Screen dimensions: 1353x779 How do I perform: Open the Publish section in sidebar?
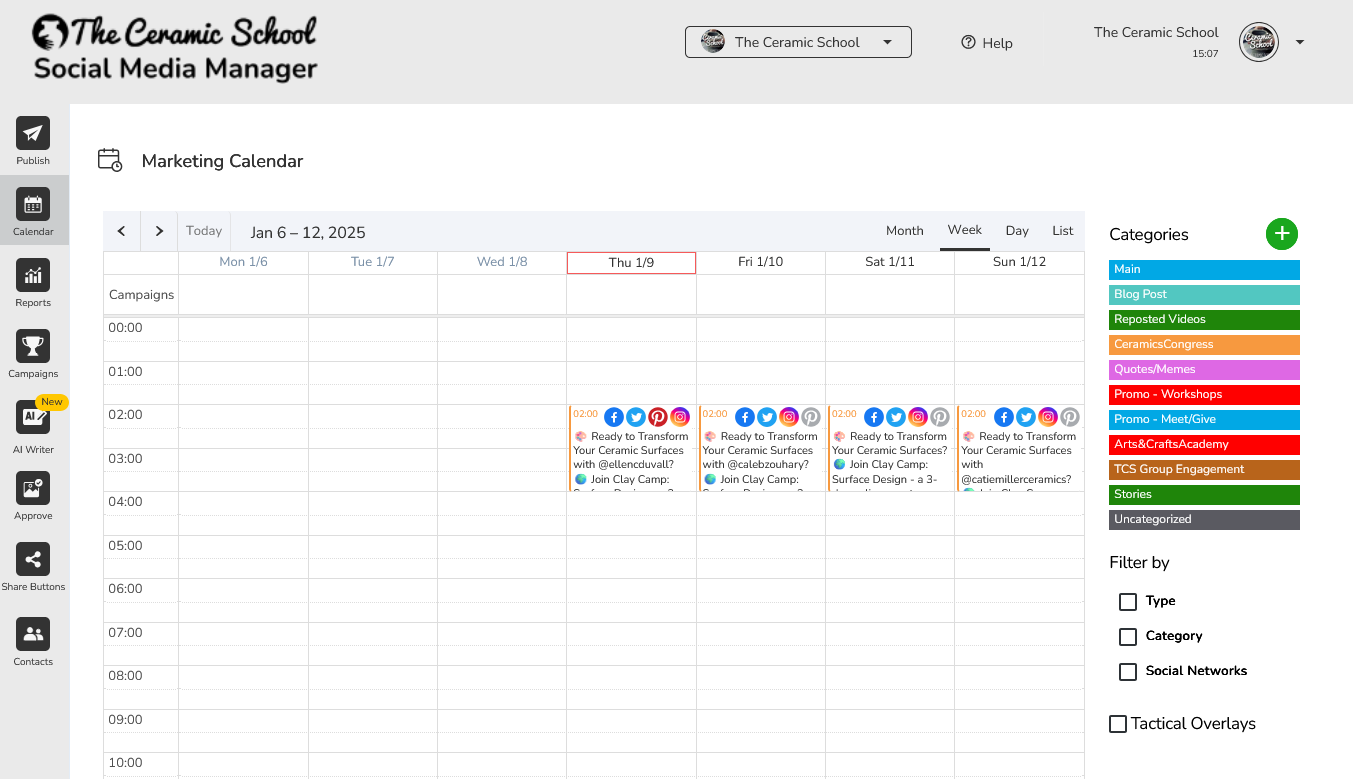click(x=33, y=141)
